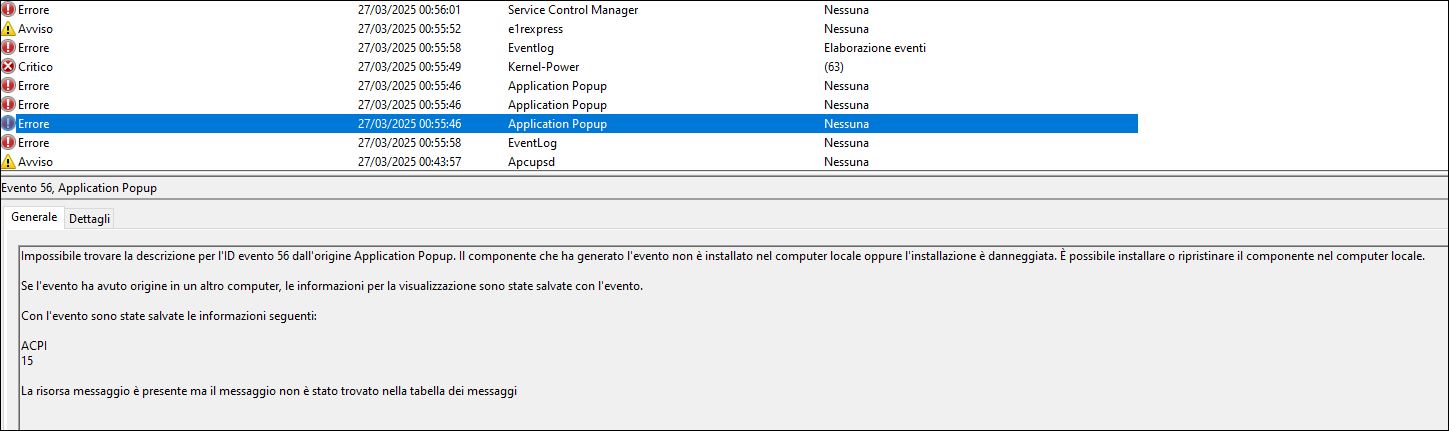1449x431 pixels.
Task: Click the warning icon of Apcupsd row
Action: pyautogui.click(x=8, y=162)
